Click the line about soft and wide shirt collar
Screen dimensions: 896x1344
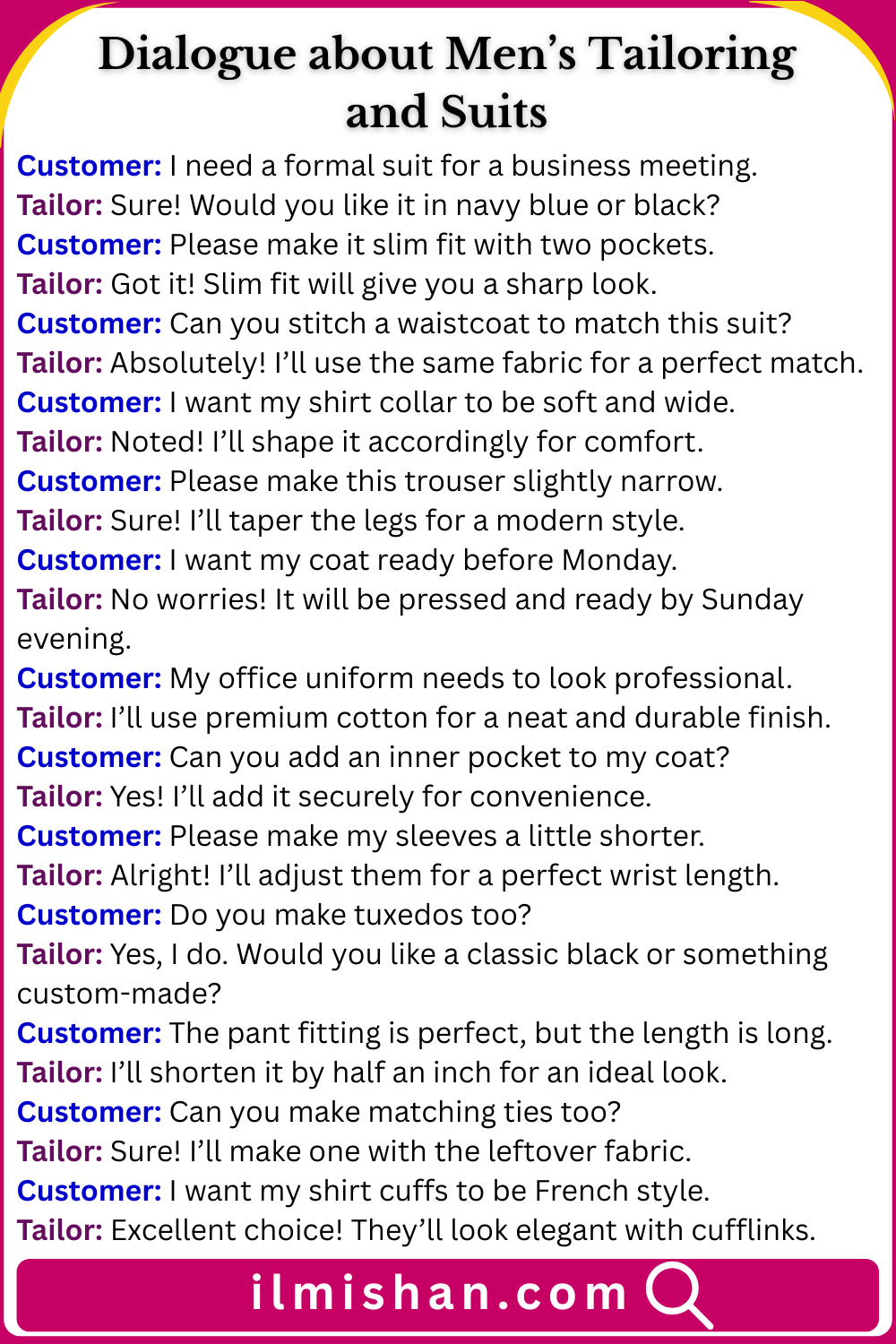coord(452,402)
